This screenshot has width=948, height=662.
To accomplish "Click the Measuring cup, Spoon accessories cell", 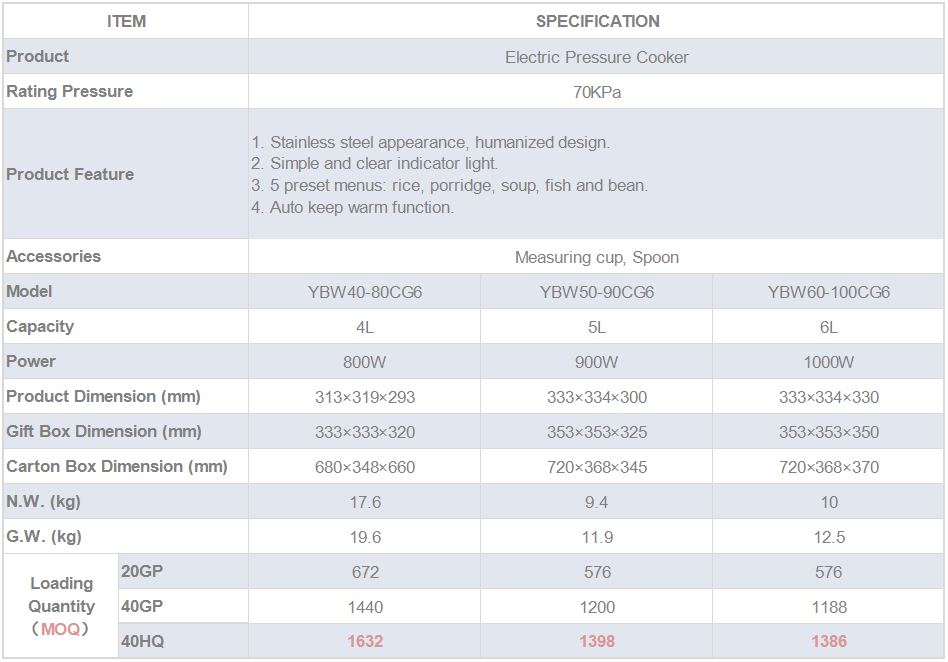I will (x=597, y=257).
